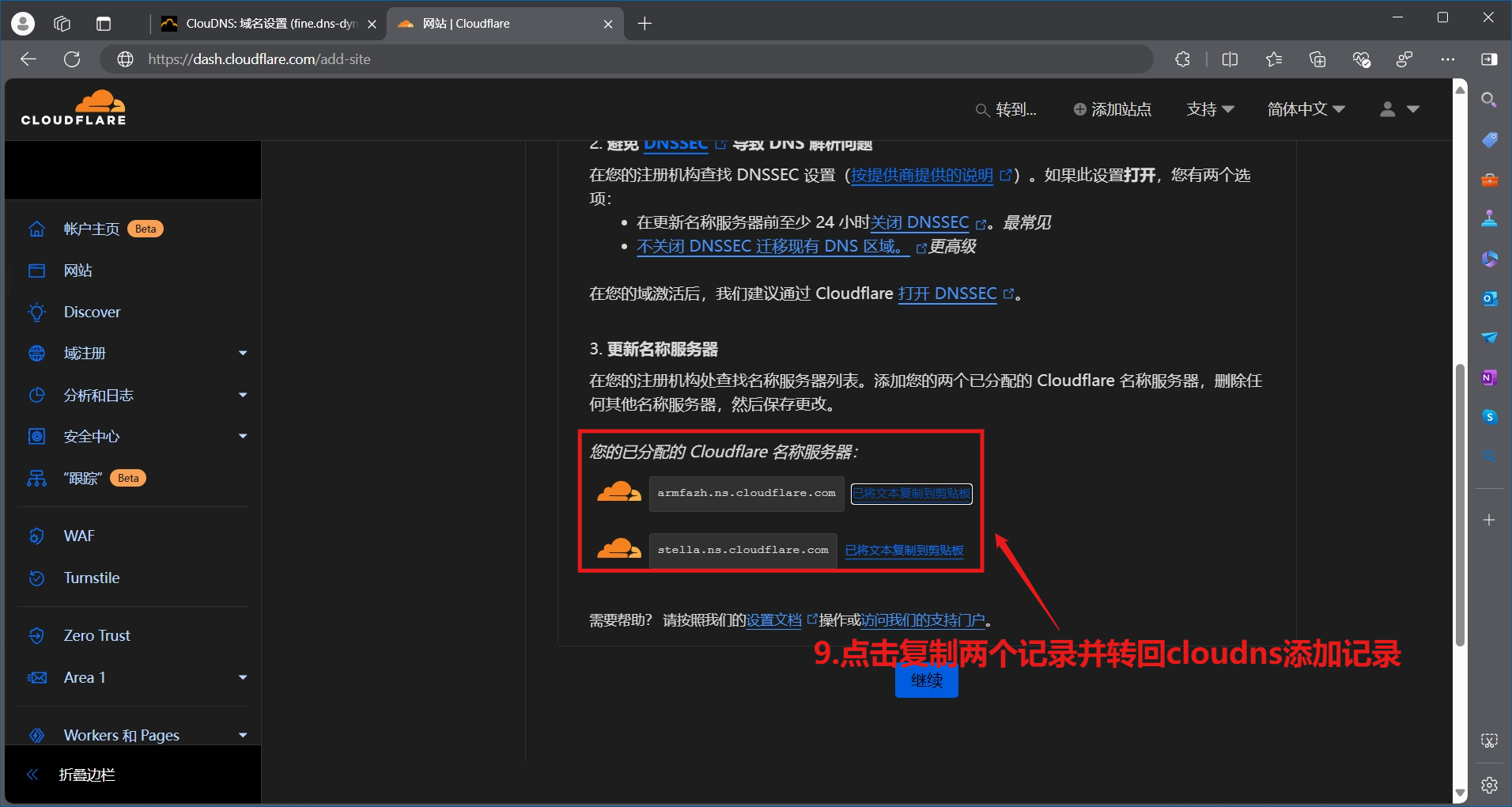Open the Outlook icon in Edge sidebar
The height and width of the screenshot is (807, 1512).
click(1489, 298)
